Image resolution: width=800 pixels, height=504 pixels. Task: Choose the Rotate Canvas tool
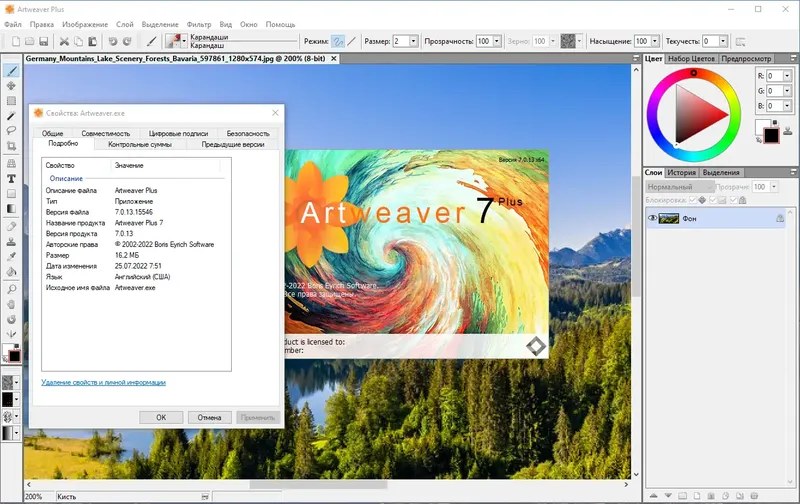point(11,319)
